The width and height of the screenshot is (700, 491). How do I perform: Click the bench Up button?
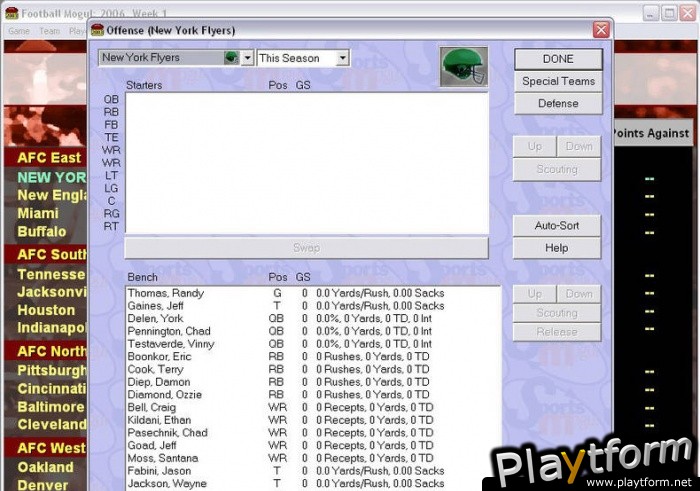click(535, 294)
